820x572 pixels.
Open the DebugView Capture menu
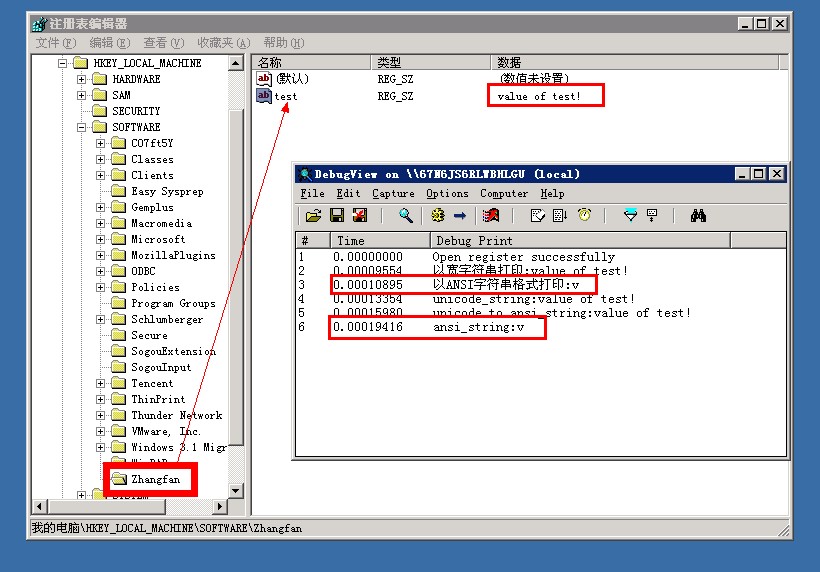[393, 193]
